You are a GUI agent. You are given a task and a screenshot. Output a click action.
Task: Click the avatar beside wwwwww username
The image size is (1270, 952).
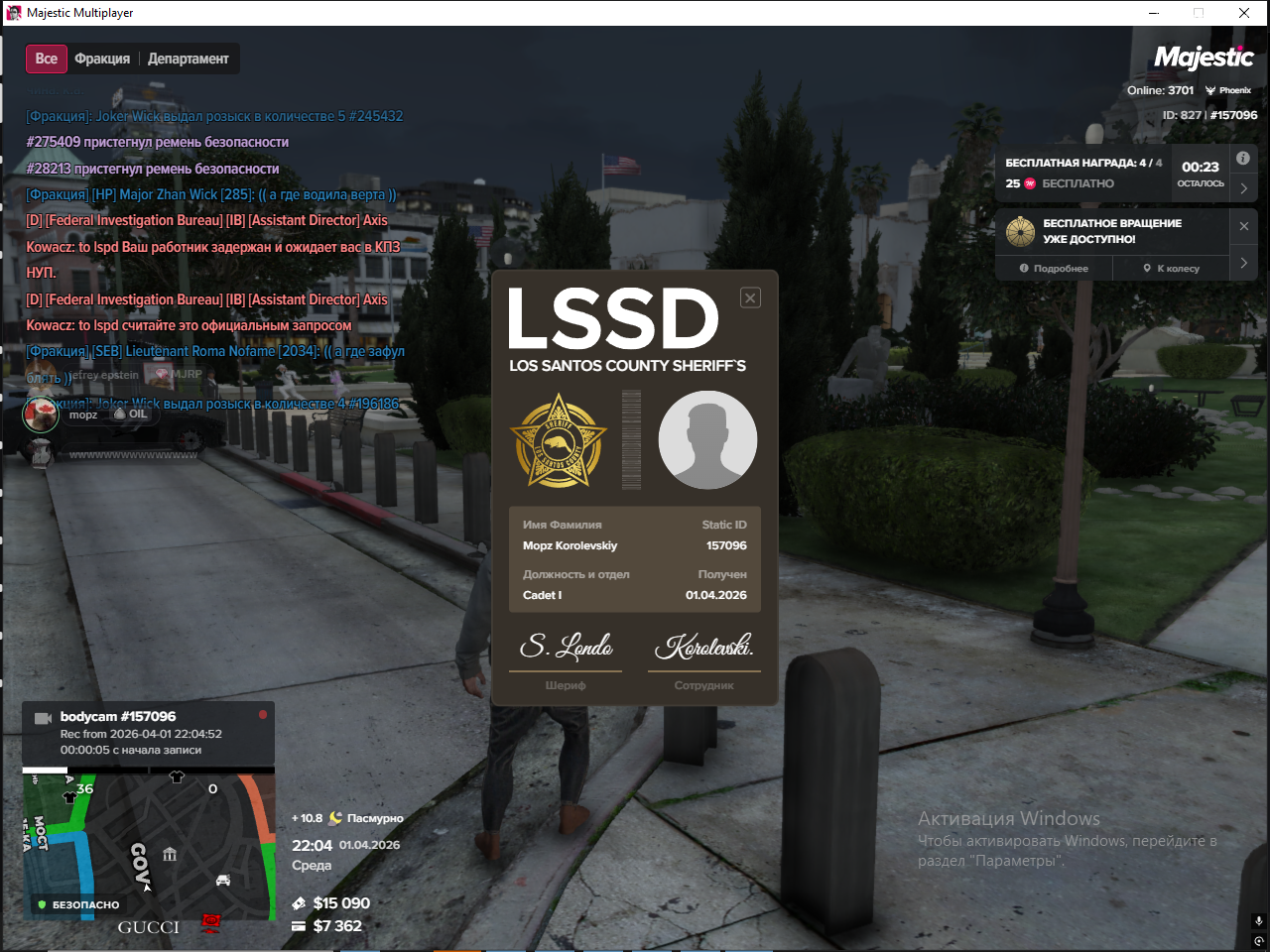pos(41,453)
